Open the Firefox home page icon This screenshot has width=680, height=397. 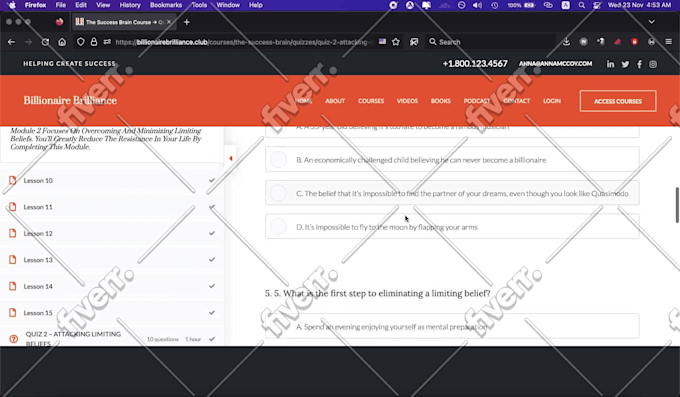(62, 42)
